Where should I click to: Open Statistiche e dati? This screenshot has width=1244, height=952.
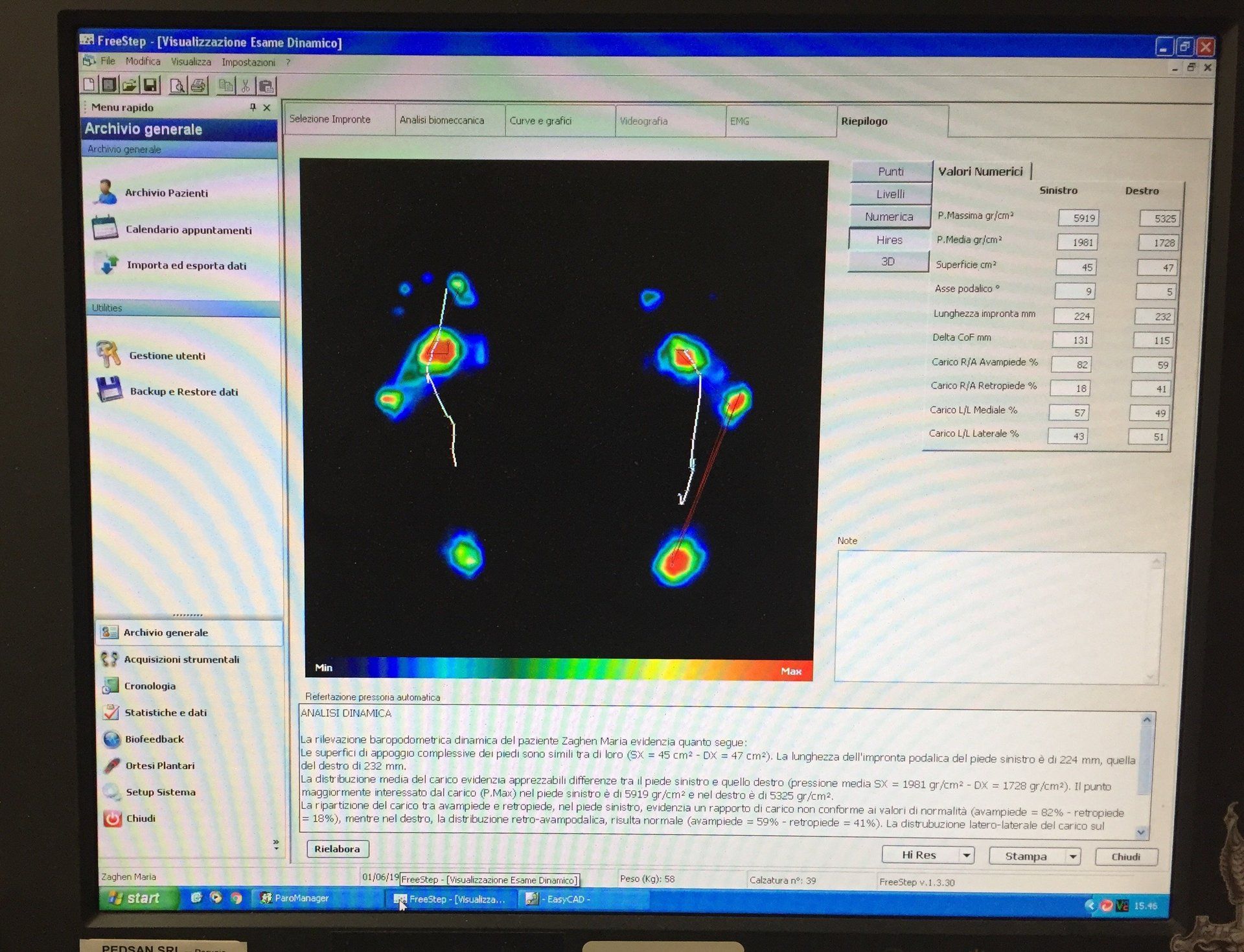(154, 712)
